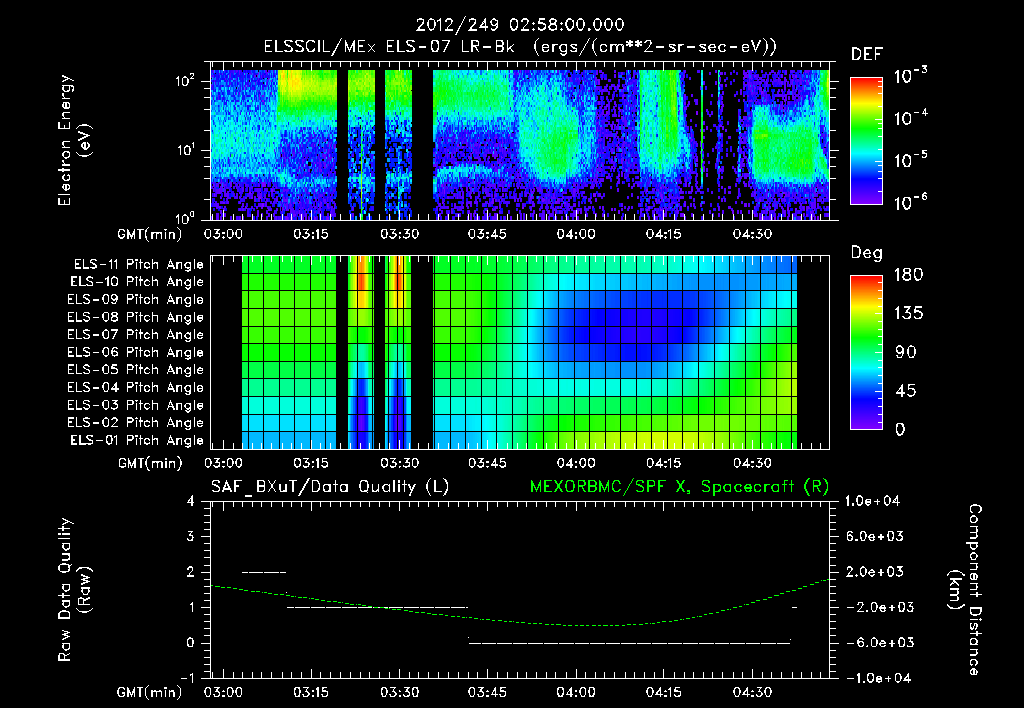Viewport: 1024px width, 708px height.
Task: Click the Raw Data Quality (Raw) axis label
Action: pyautogui.click(x=74, y=590)
